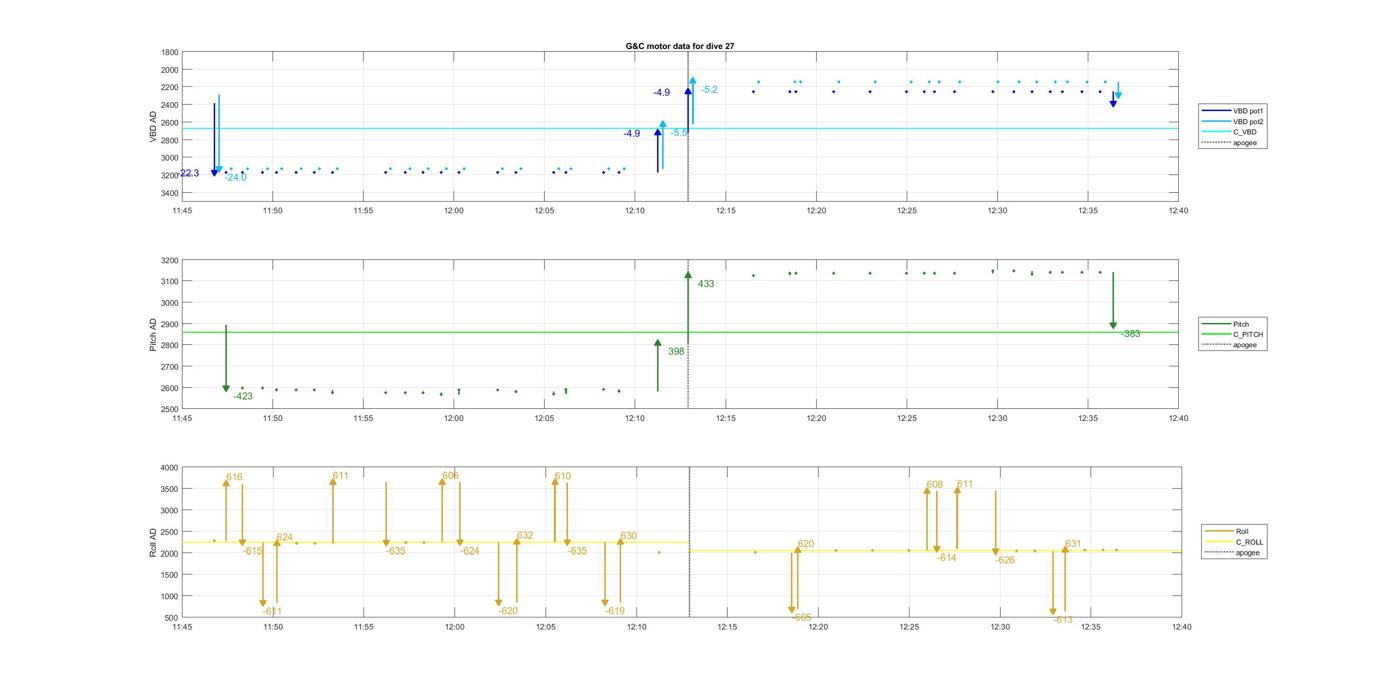This screenshot has height=693, width=1400.
Task: Click the 11:55 tick under the Pitch plot
Action: (363, 419)
